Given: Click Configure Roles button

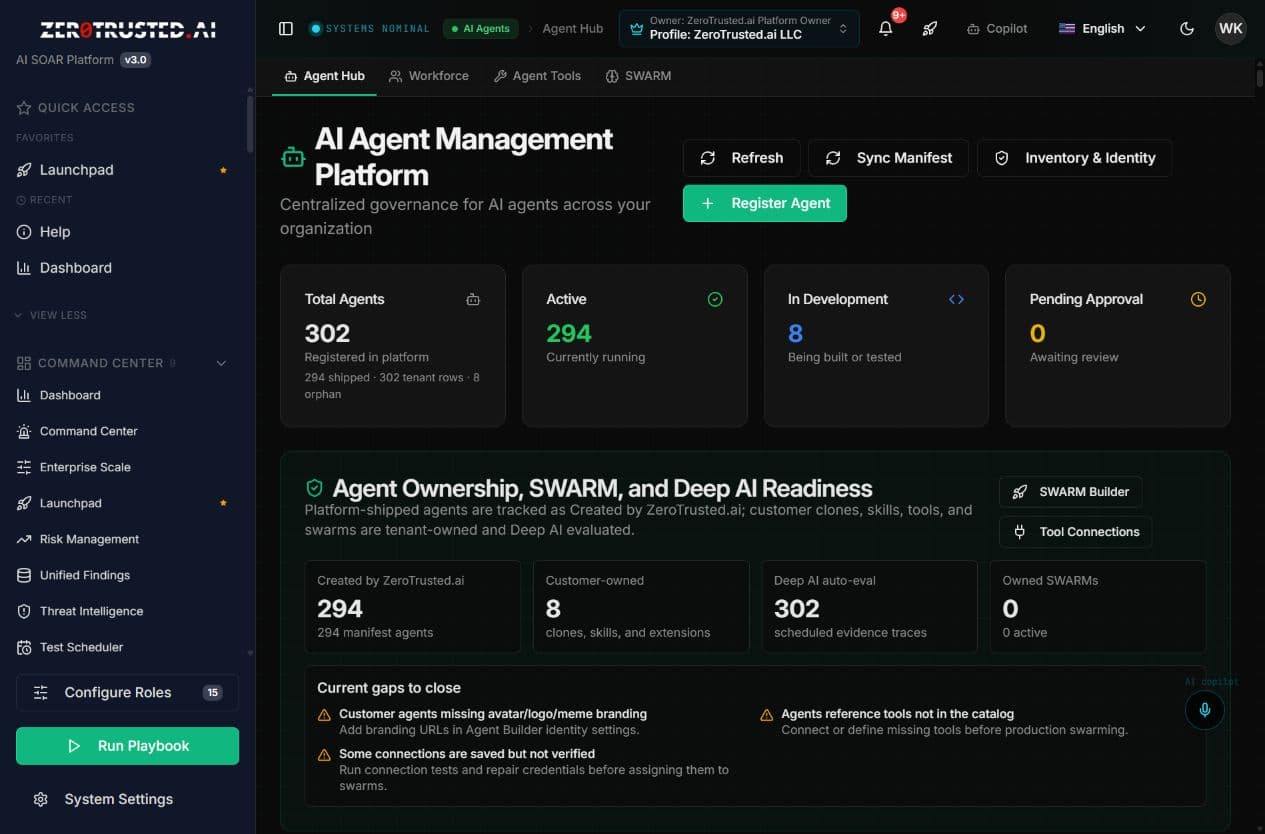Looking at the screenshot, I should click(x=127, y=692).
